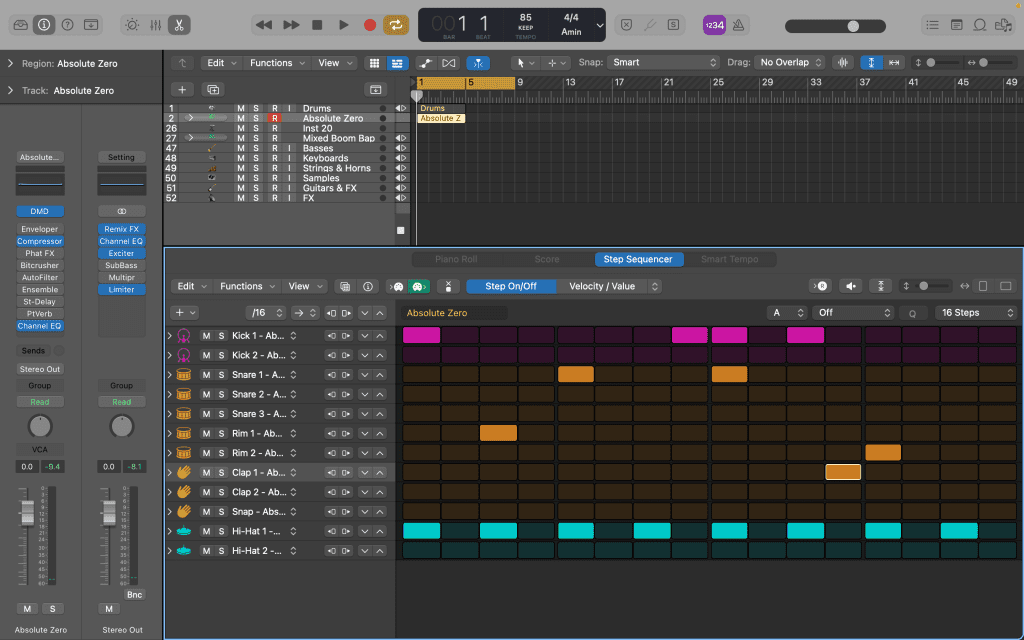This screenshot has width=1024, height=640.
Task: Open the Loop Browser
Action: coord(980,25)
